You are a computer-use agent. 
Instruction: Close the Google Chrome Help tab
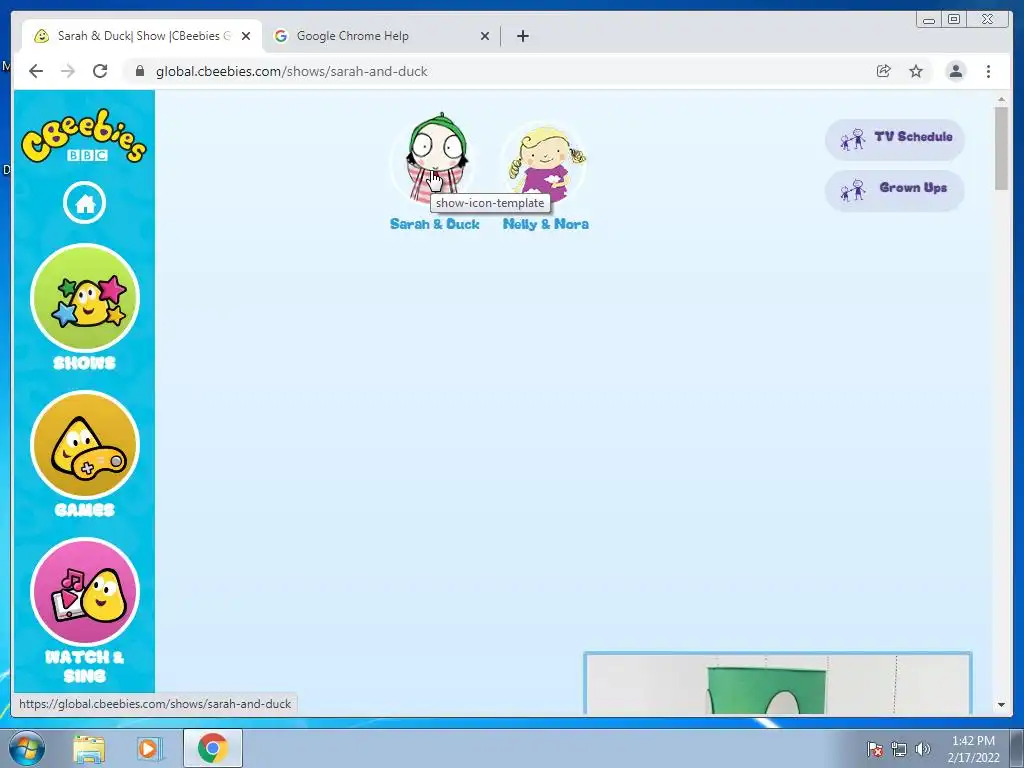pos(485,37)
